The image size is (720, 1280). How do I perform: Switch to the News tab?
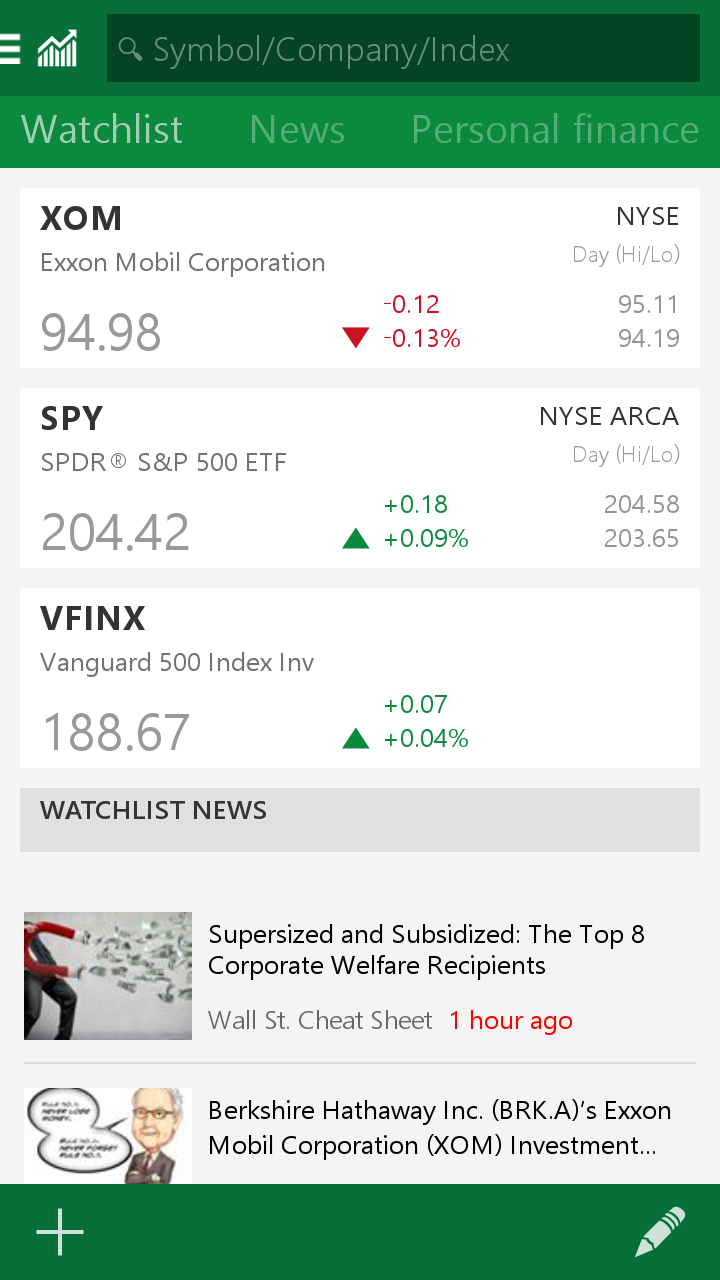(297, 130)
